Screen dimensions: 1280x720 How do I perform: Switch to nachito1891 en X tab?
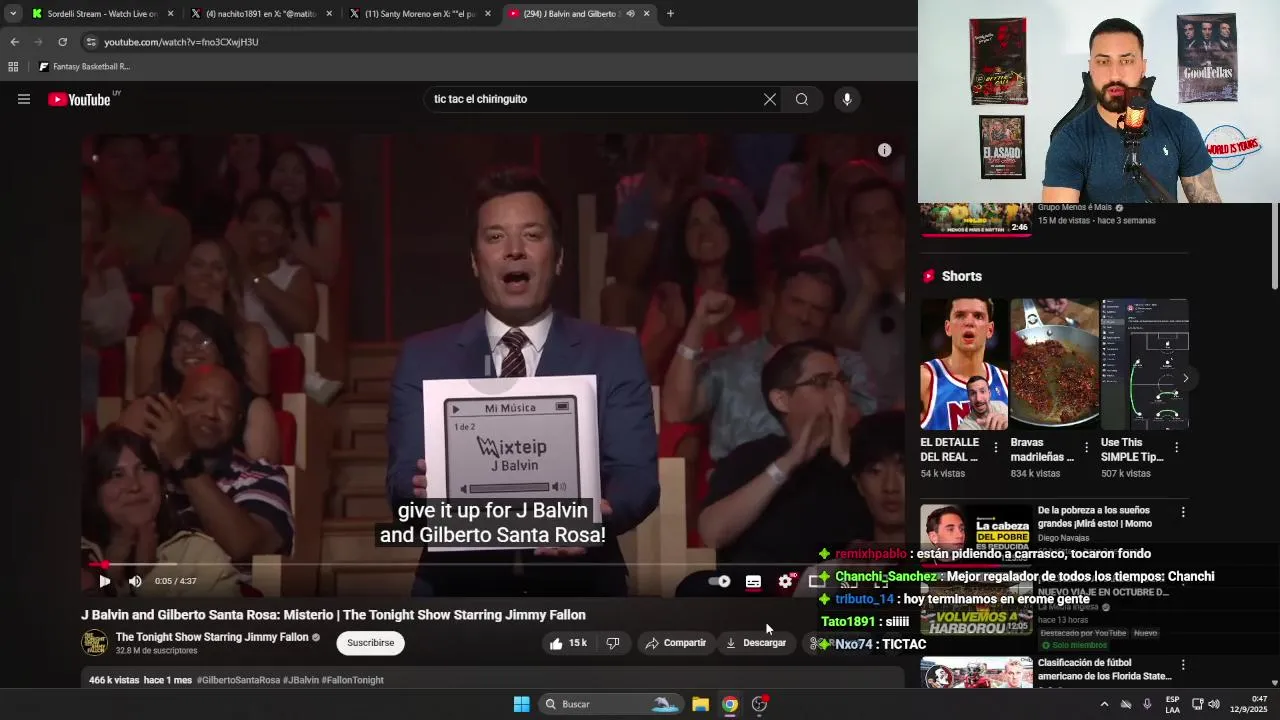[x=260, y=14]
